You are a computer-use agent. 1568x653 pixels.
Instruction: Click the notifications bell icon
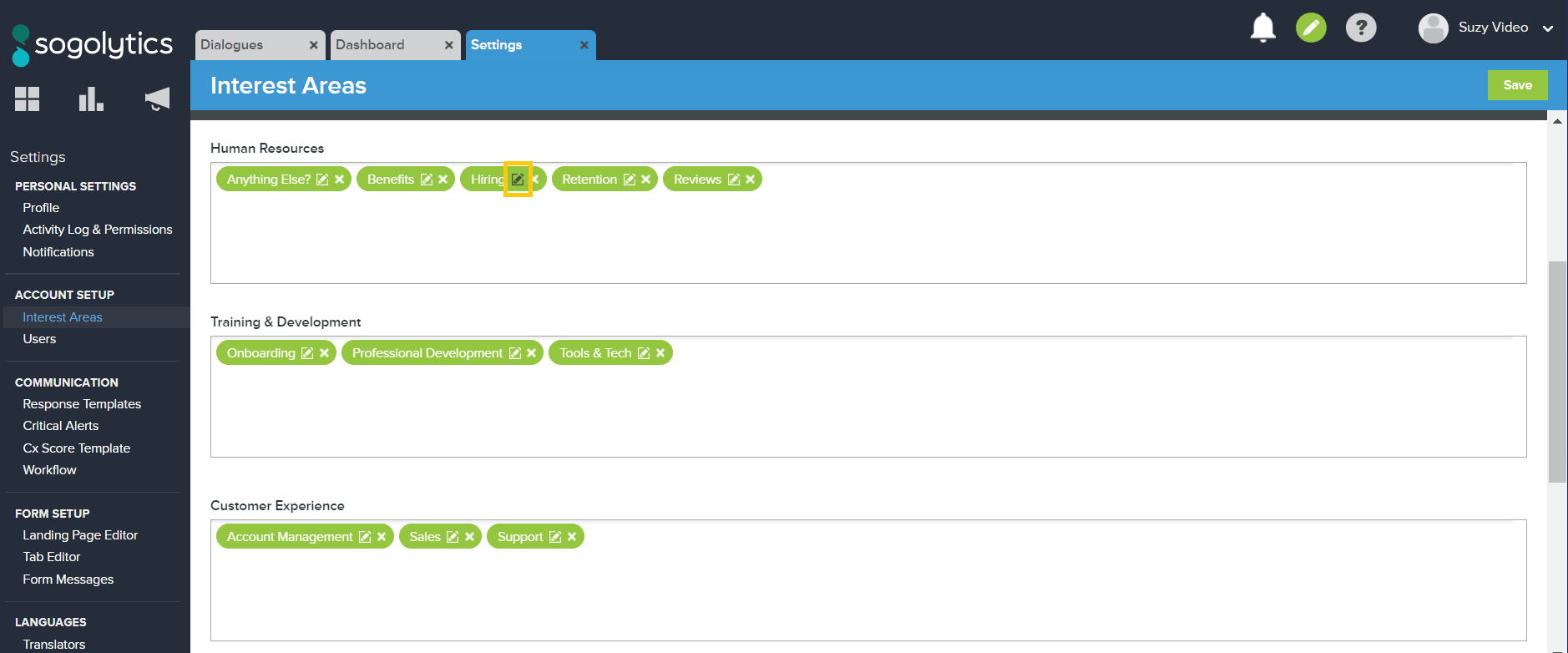(x=1262, y=28)
